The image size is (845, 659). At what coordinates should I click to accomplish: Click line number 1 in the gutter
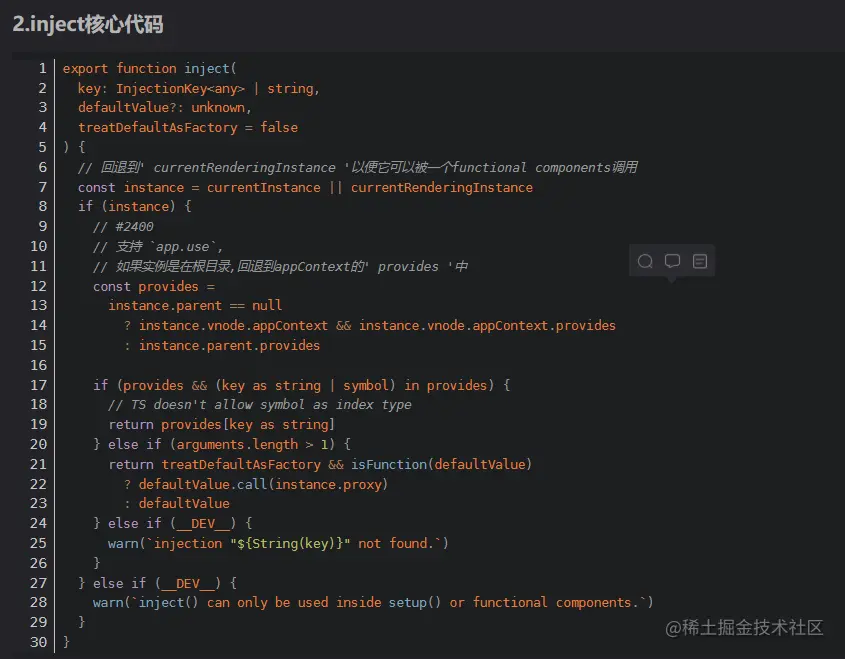pyautogui.click(x=42, y=68)
